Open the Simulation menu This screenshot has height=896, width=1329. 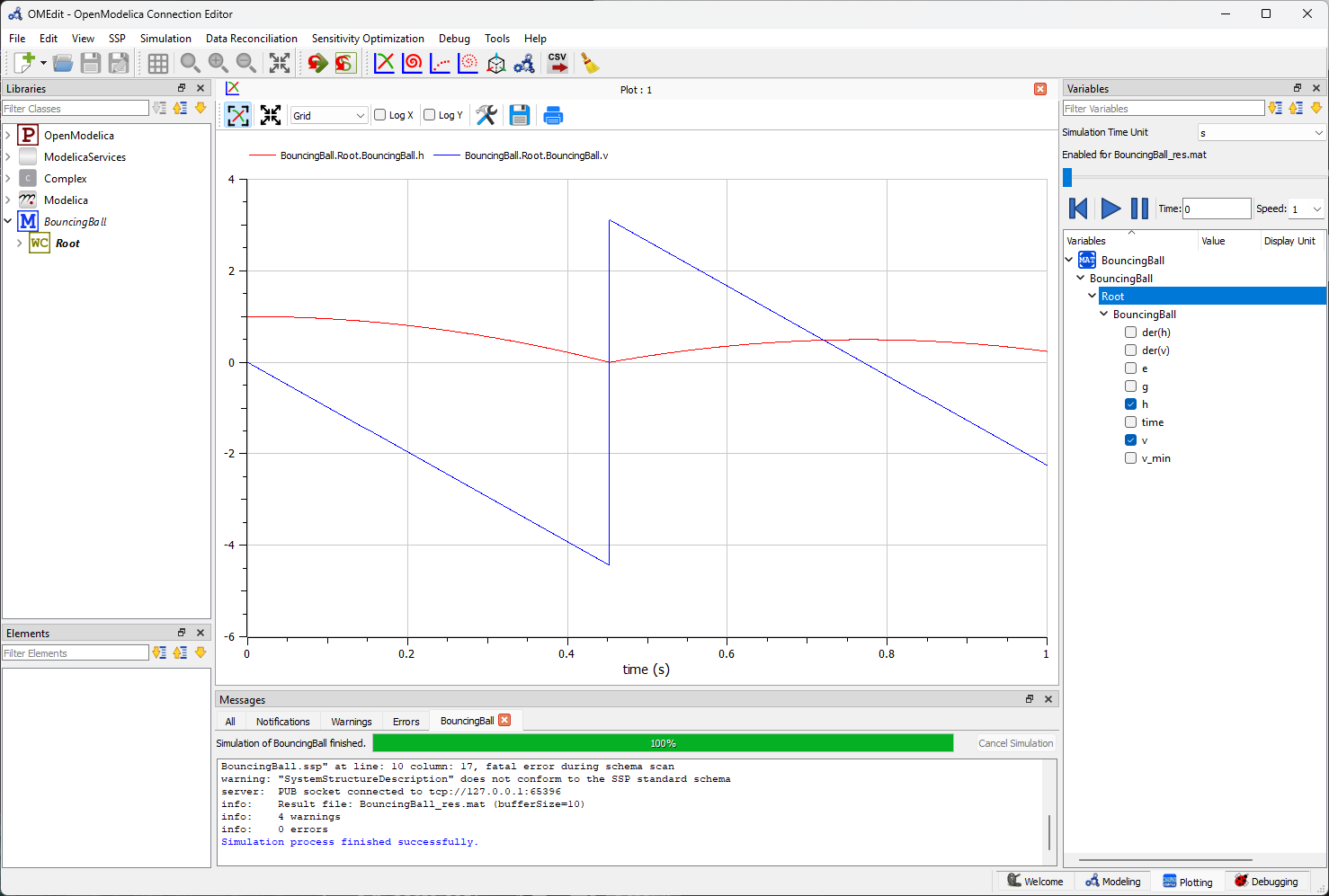[165, 39]
